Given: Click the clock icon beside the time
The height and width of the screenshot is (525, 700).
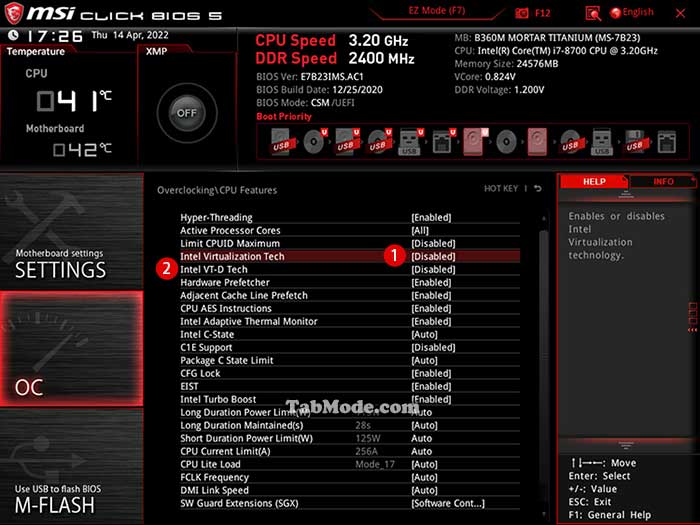Looking at the screenshot, I should tap(13, 35).
